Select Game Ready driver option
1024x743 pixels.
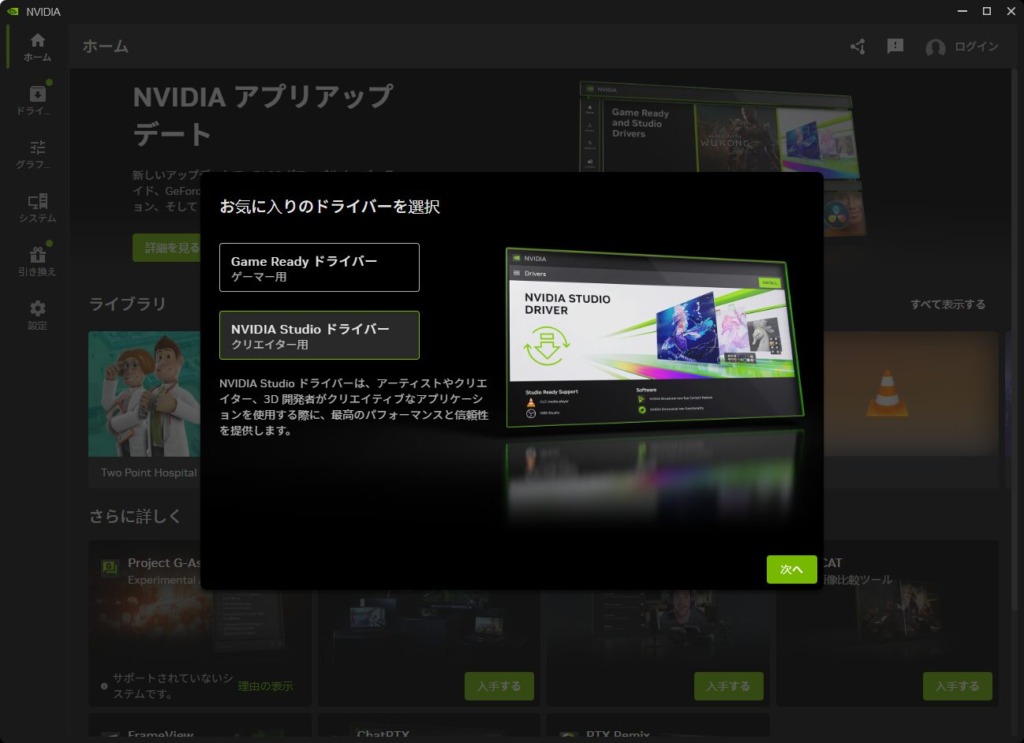(x=319, y=267)
